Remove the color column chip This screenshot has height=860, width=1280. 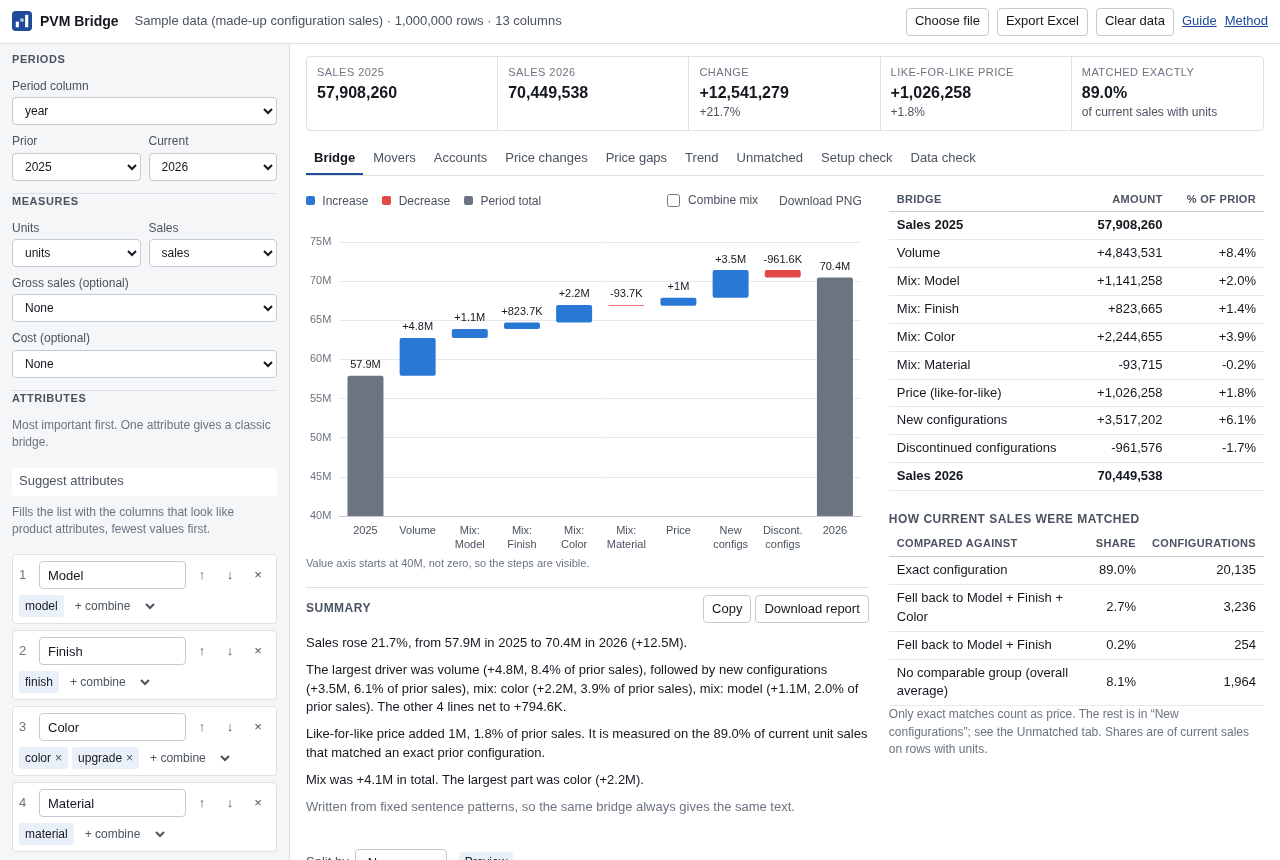coord(58,758)
